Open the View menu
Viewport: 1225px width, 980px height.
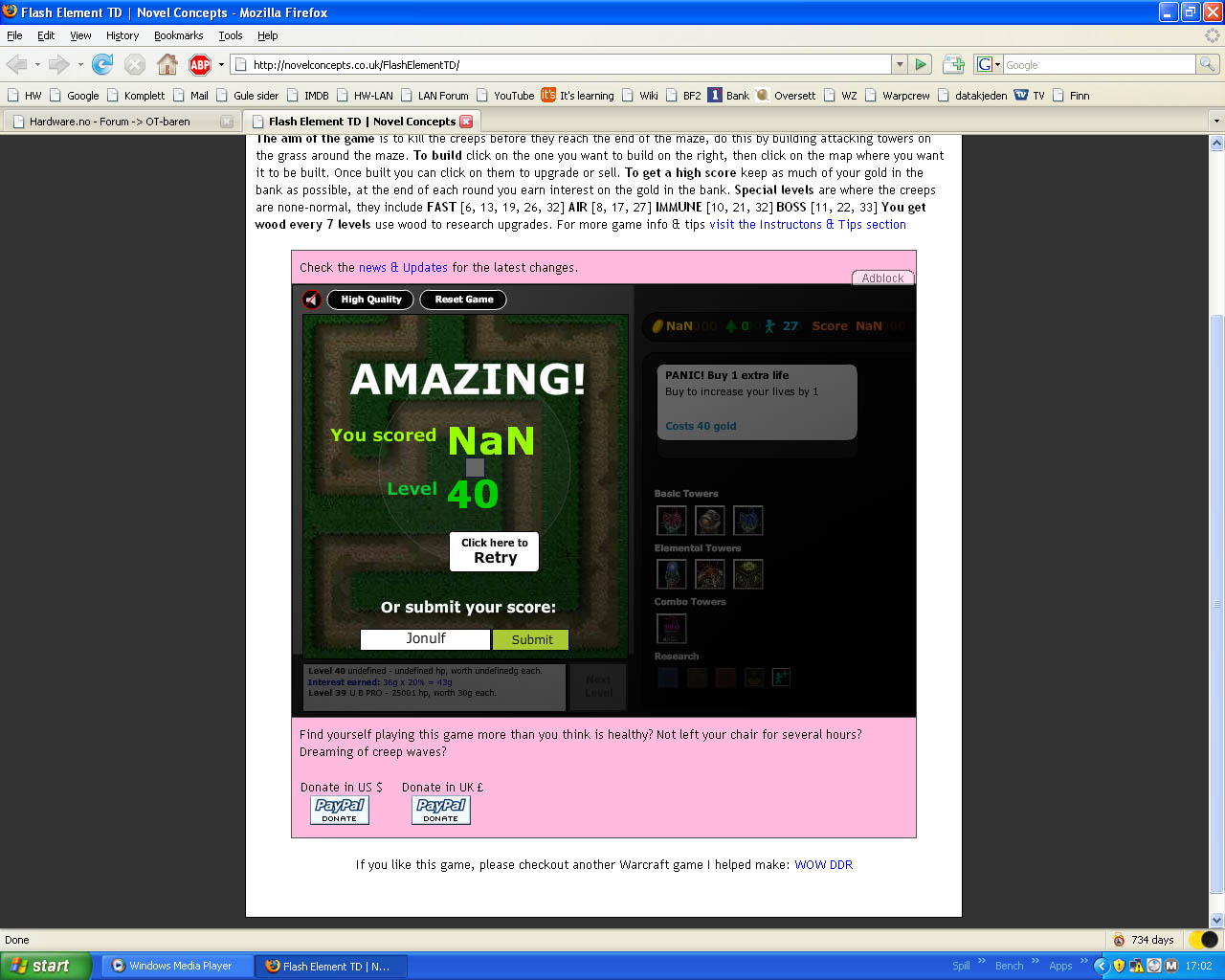pyautogui.click(x=80, y=35)
